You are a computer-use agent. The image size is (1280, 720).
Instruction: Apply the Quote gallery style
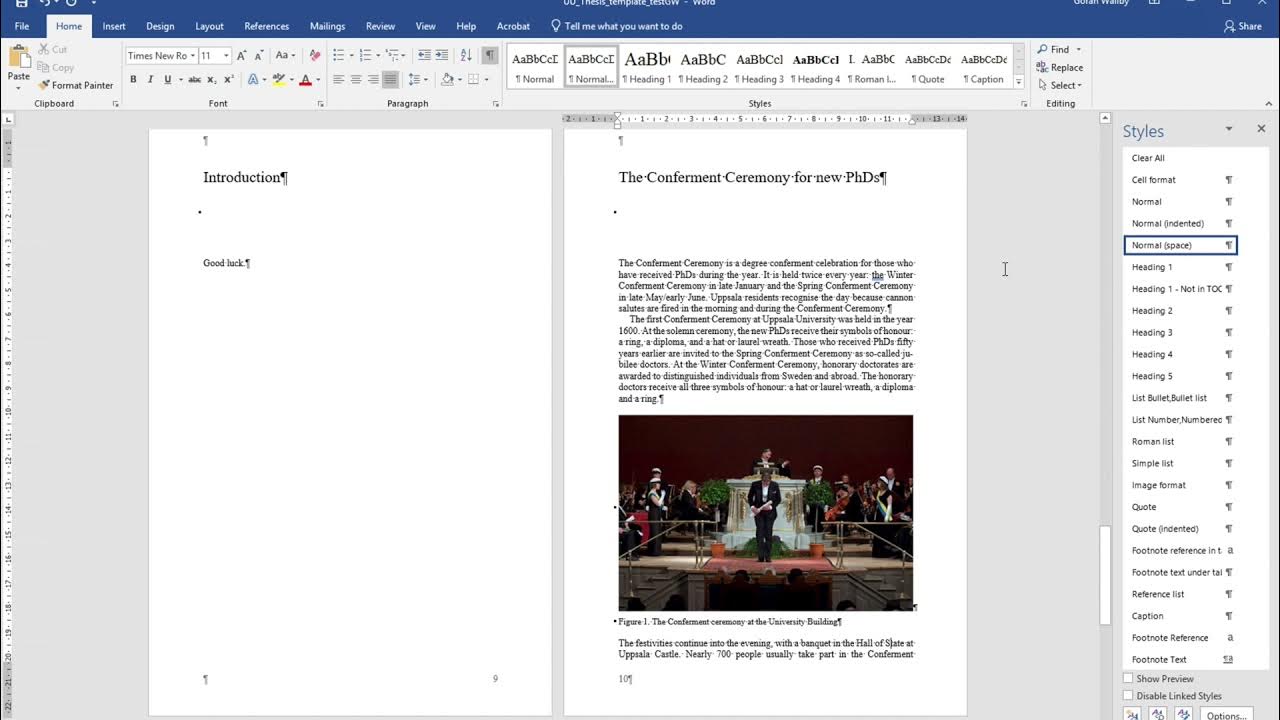pyautogui.click(x=927, y=66)
